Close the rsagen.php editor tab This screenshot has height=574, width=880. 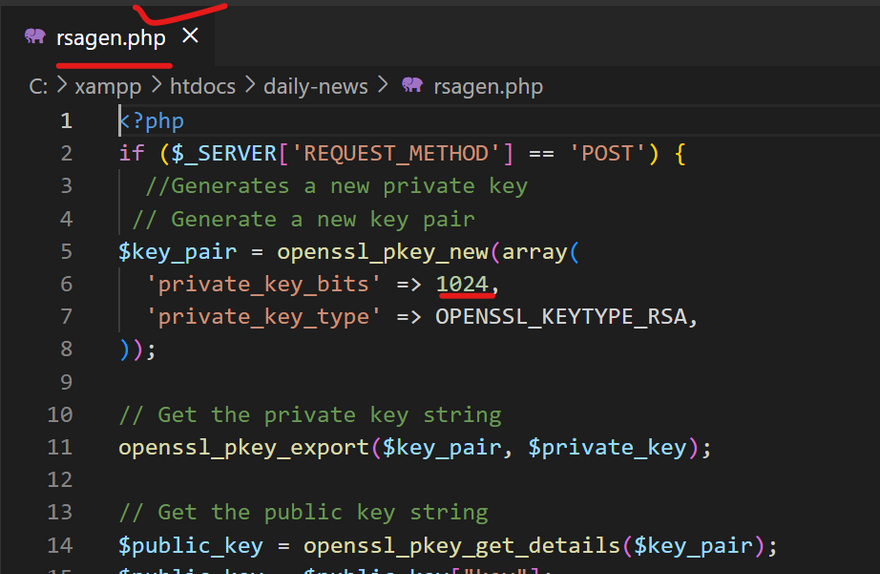tap(190, 36)
